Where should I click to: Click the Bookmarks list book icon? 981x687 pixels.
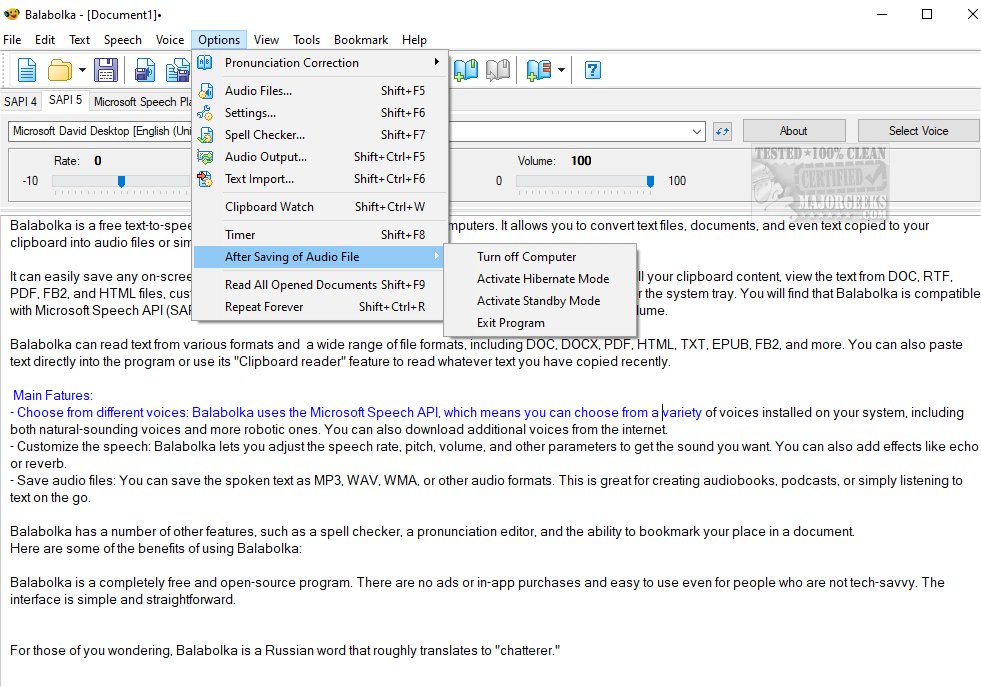point(538,70)
